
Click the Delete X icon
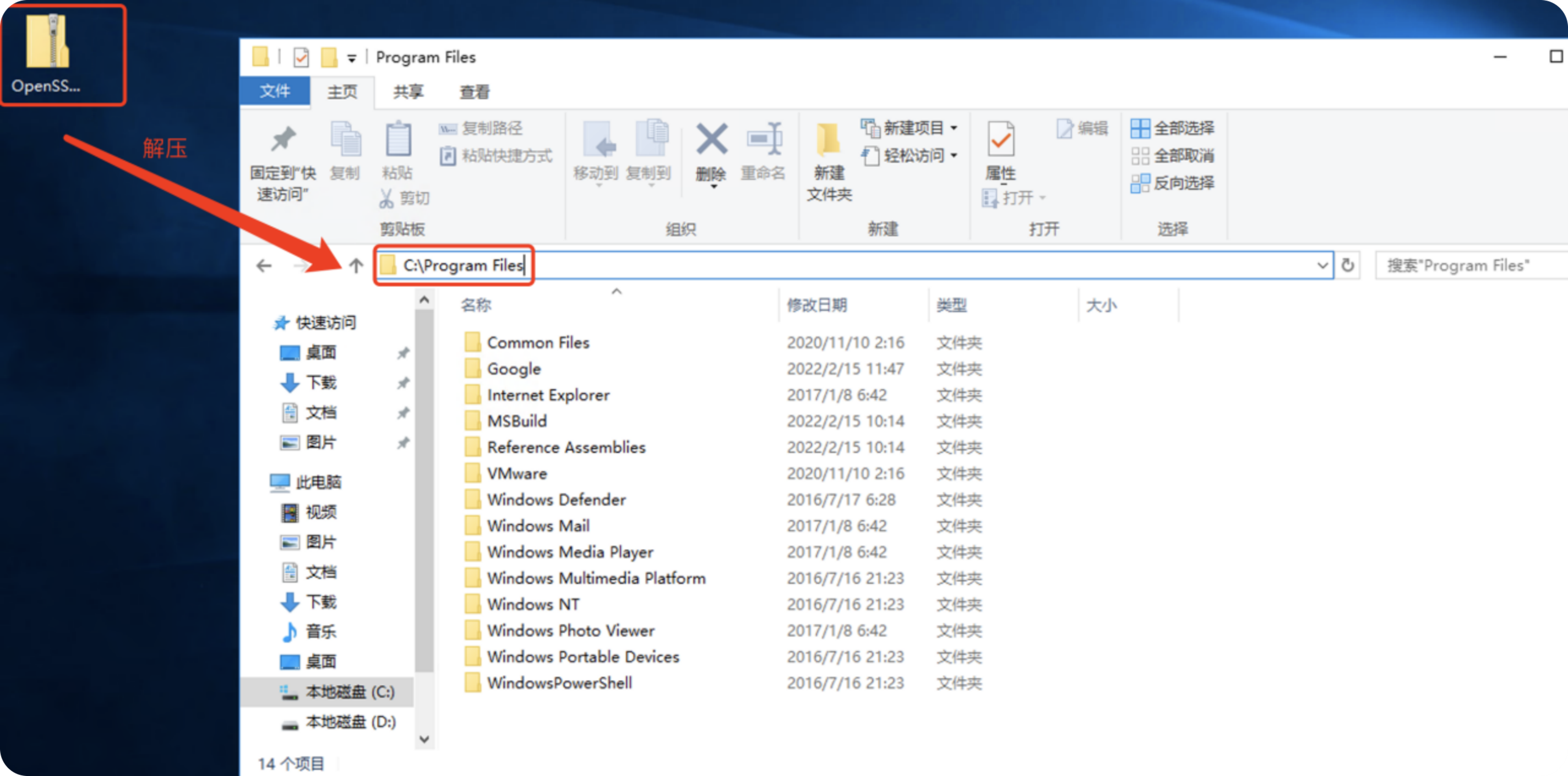711,139
